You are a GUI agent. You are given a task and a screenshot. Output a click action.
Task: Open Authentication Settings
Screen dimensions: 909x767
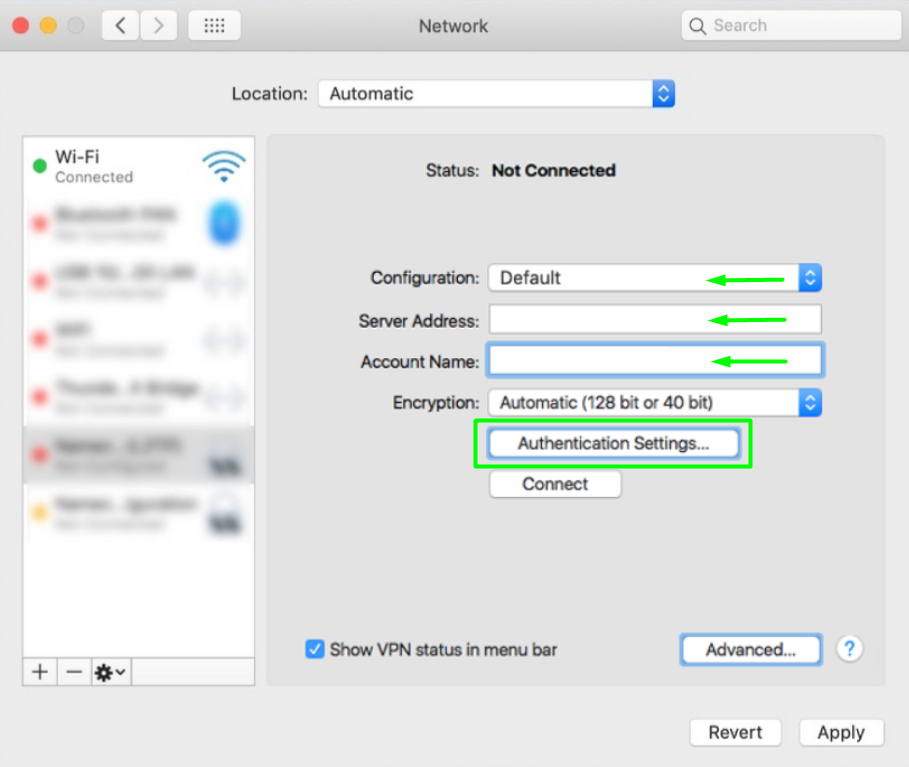613,444
